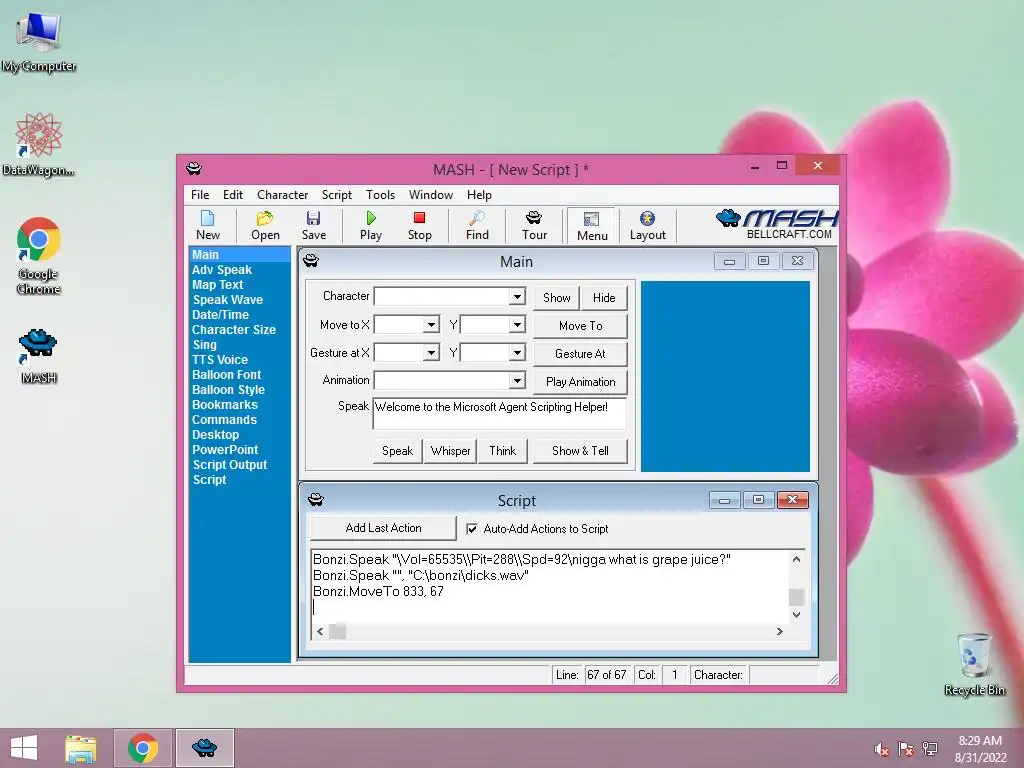
Task: Open a script file using Open icon
Action: click(265, 225)
